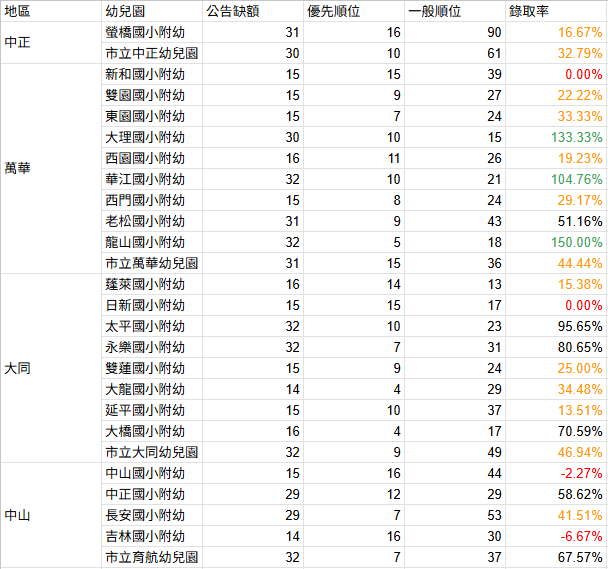The width and height of the screenshot is (608, 569).
Task: Select the 大橋國小附幼 cell
Action: click(152, 431)
